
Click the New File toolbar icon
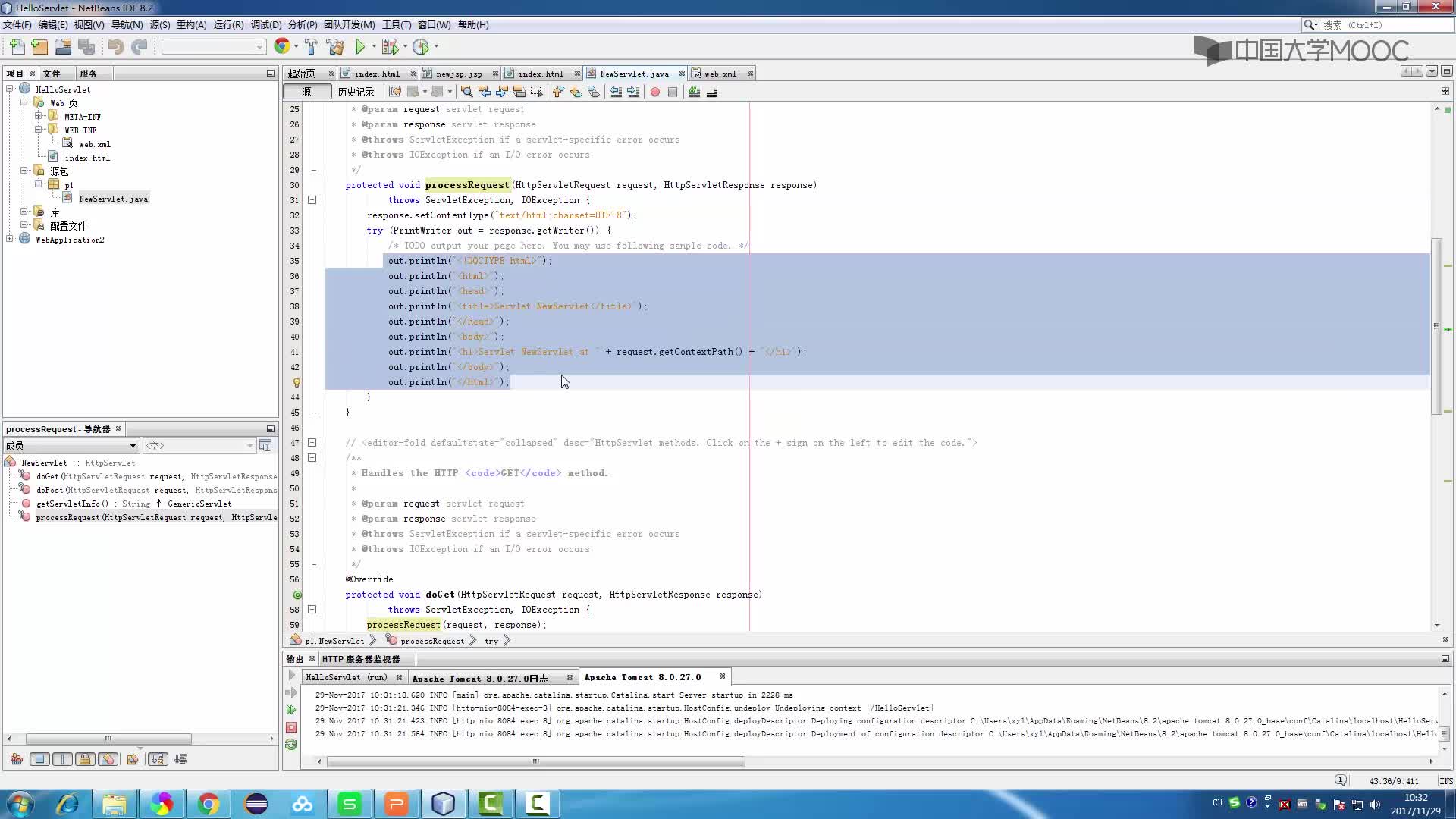coord(17,47)
